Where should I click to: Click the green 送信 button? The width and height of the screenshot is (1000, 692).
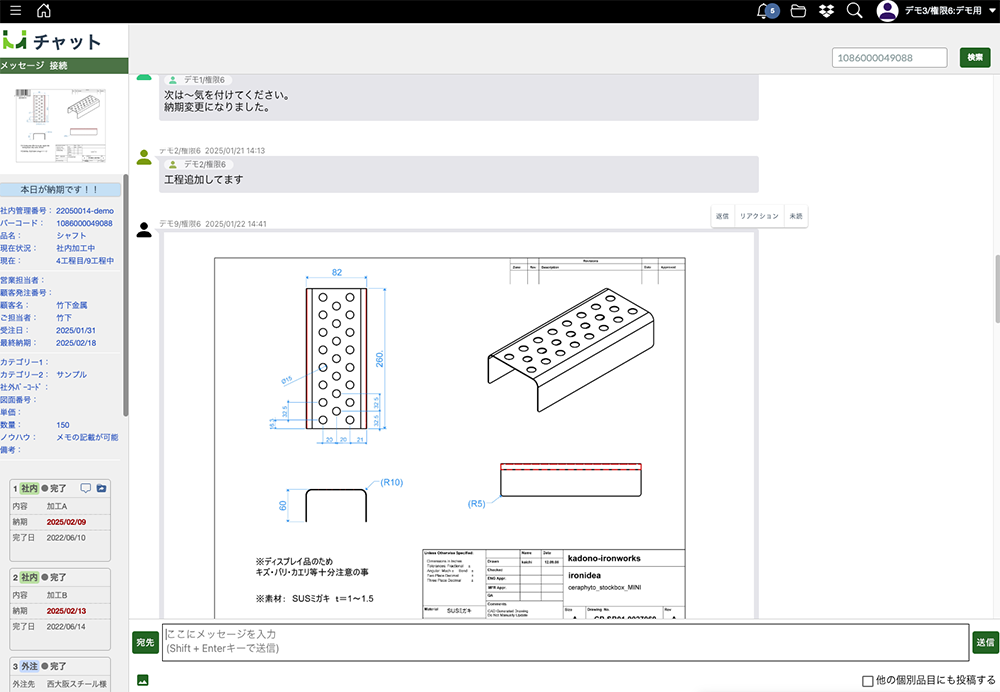point(985,642)
